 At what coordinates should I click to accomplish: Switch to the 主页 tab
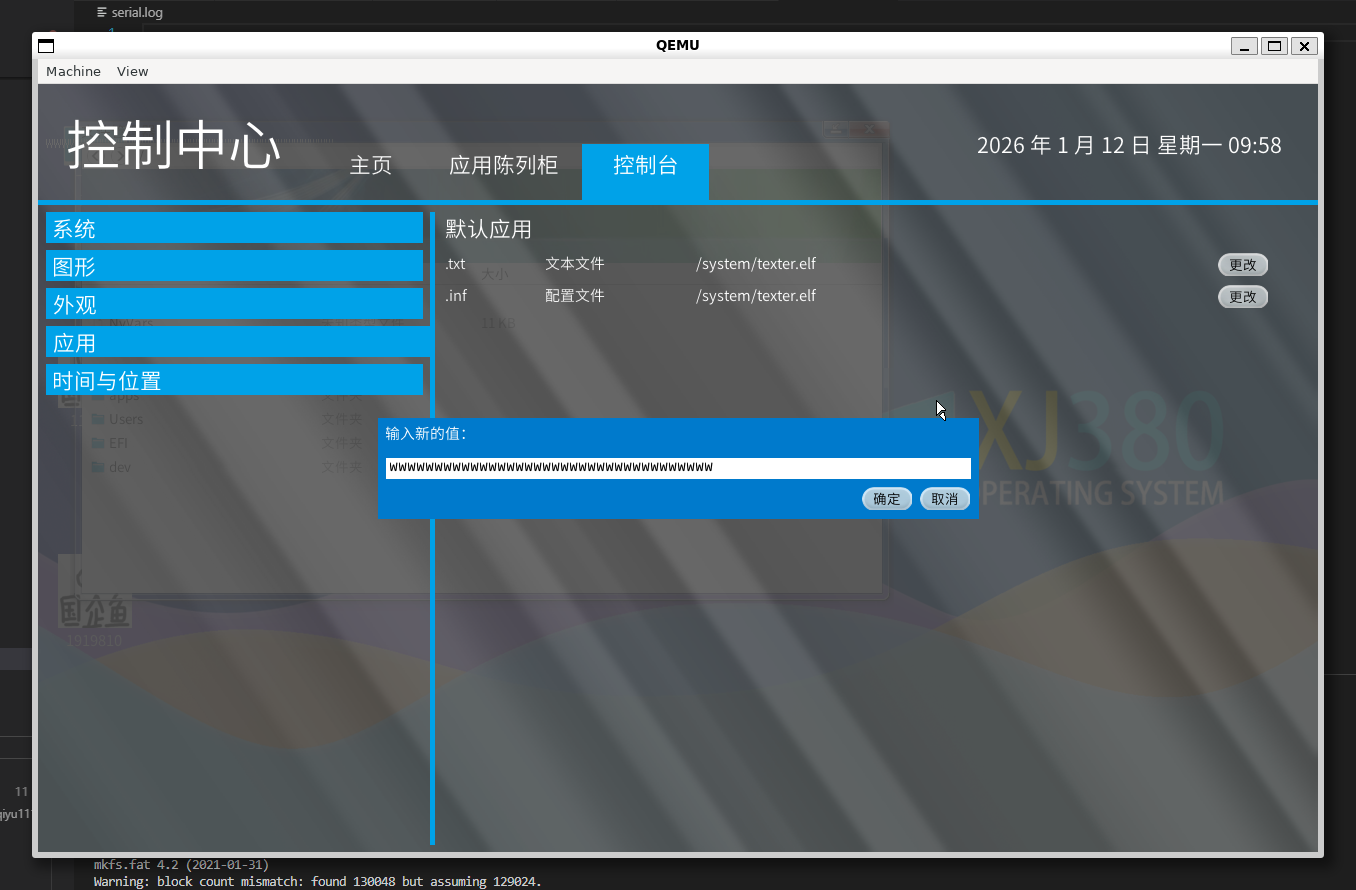(x=370, y=166)
